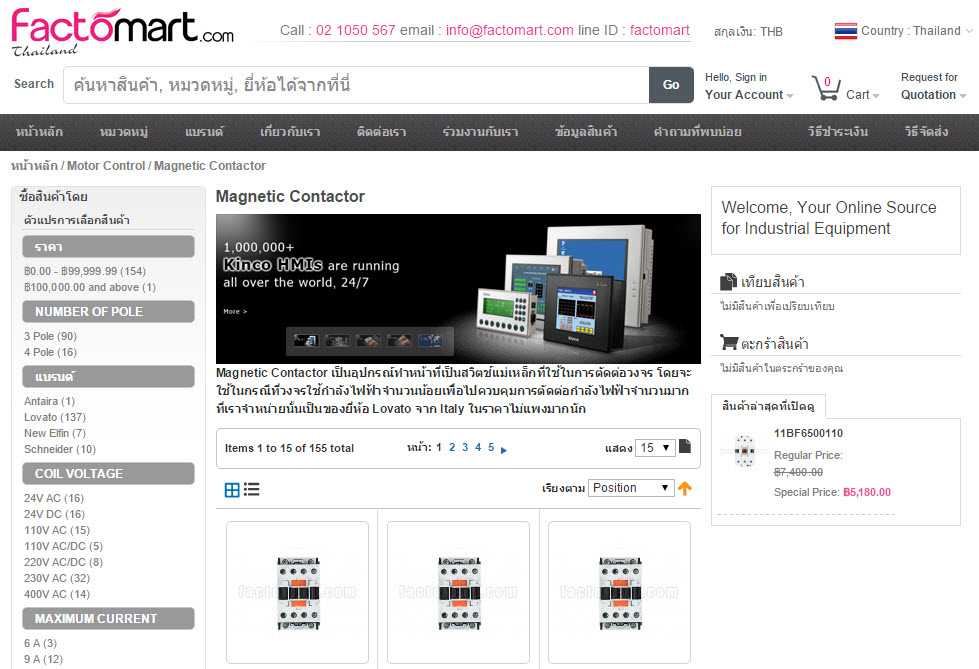This screenshot has height=669, width=979.
Task: Click the หน้าหลัก breadcrumb link
Action: (34, 166)
